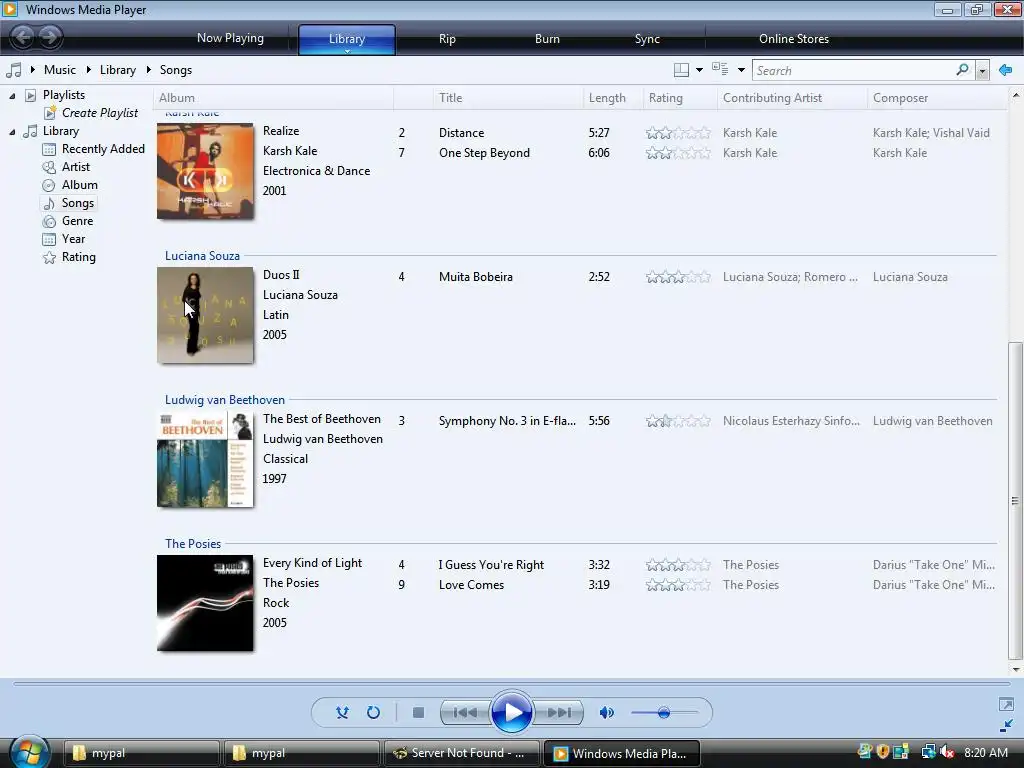The height and width of the screenshot is (768, 1024).
Task: Skip to next track
Action: pos(558,712)
